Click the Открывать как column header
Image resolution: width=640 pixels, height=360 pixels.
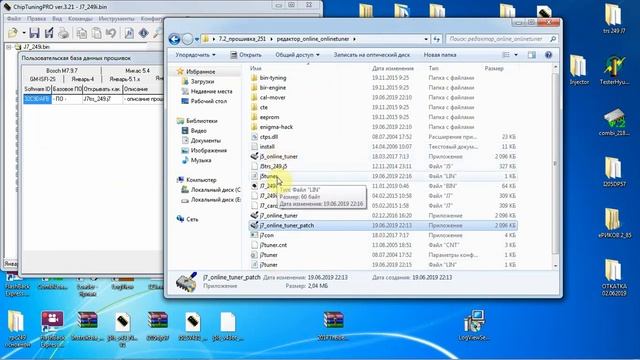click(102, 89)
